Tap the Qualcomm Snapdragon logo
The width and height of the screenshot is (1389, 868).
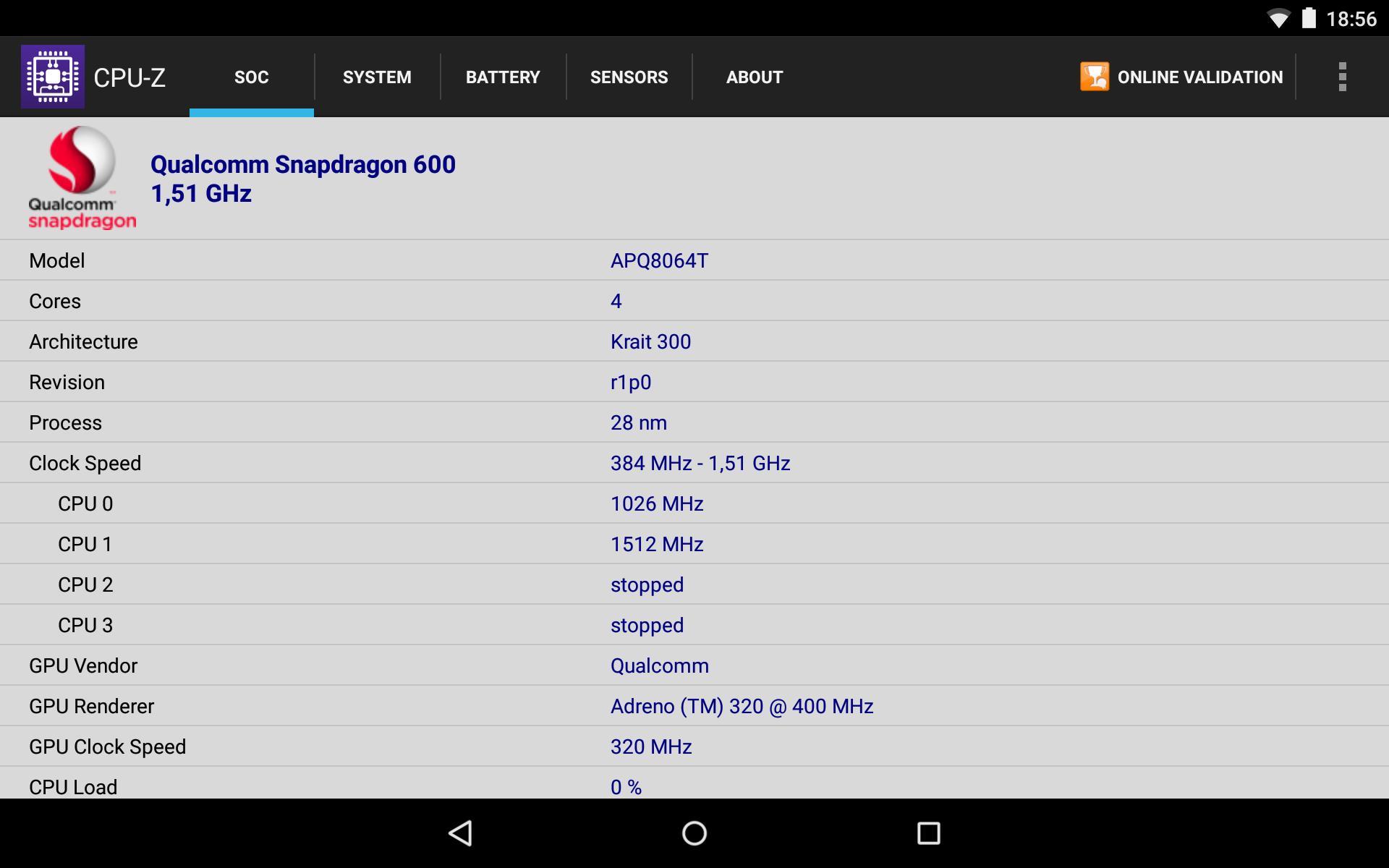tap(82, 178)
